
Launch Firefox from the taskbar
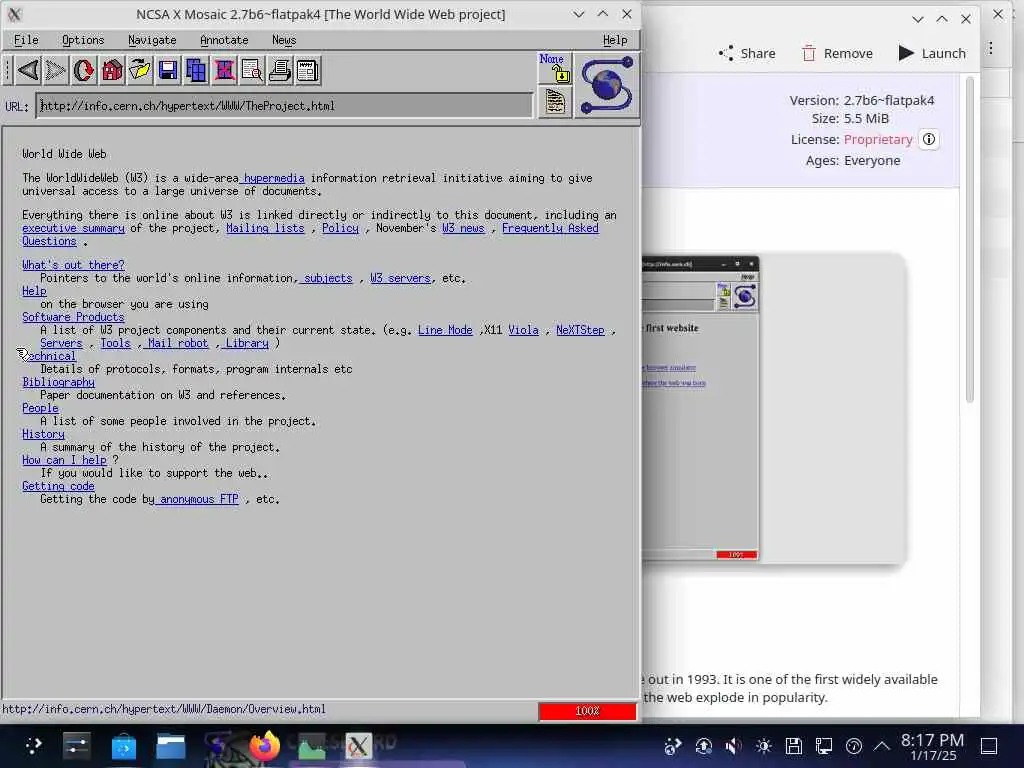pos(264,746)
